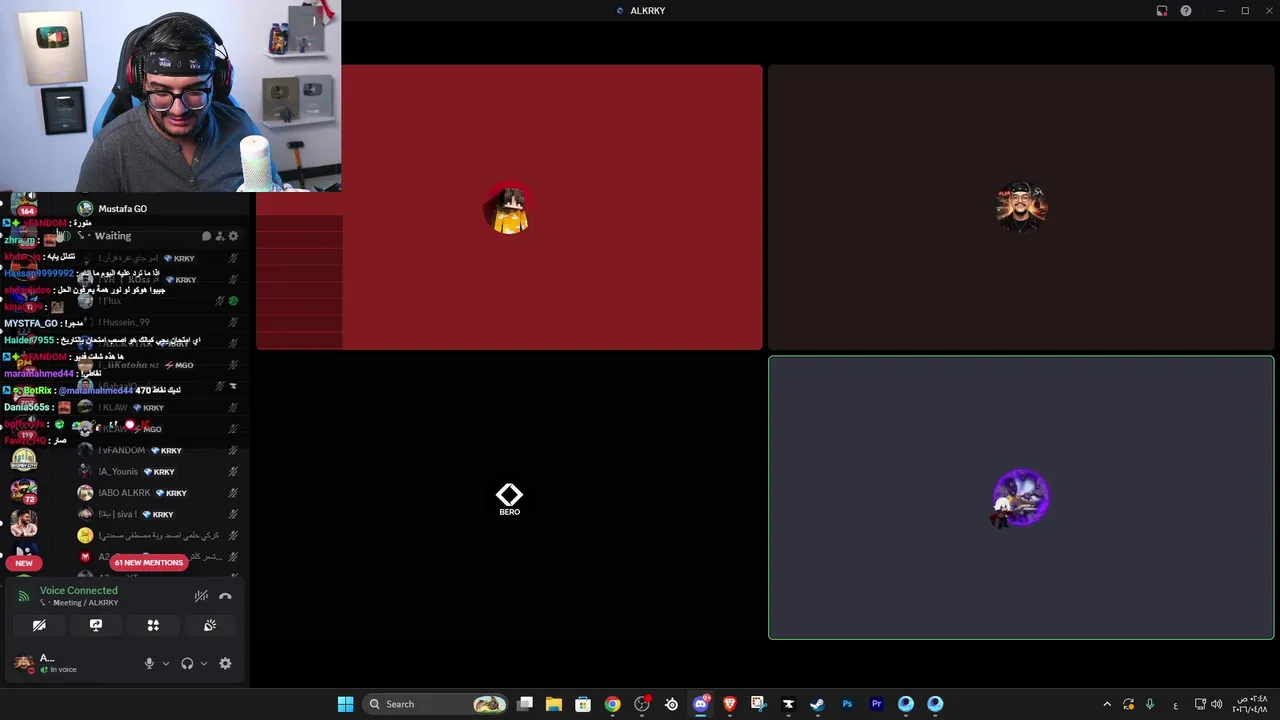Viewport: 1280px width, 720px height.
Task: Toggle microphone mute in user panel
Action: click(x=149, y=663)
